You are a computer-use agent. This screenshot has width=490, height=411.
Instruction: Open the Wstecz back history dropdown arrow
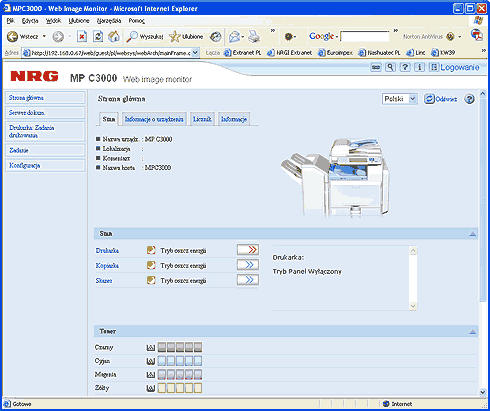[x=44, y=36]
